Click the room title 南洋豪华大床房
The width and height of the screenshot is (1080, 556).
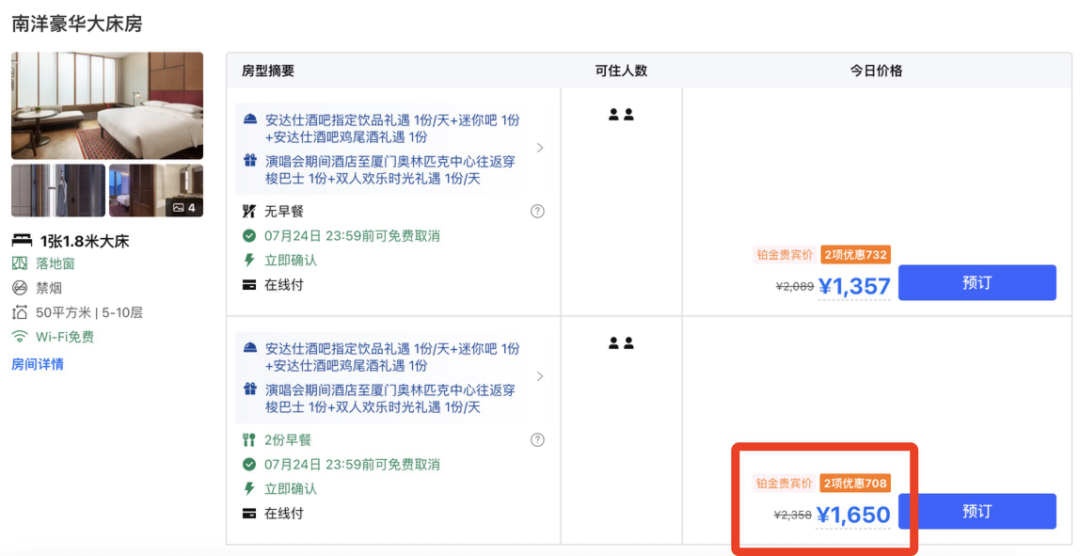click(x=77, y=23)
